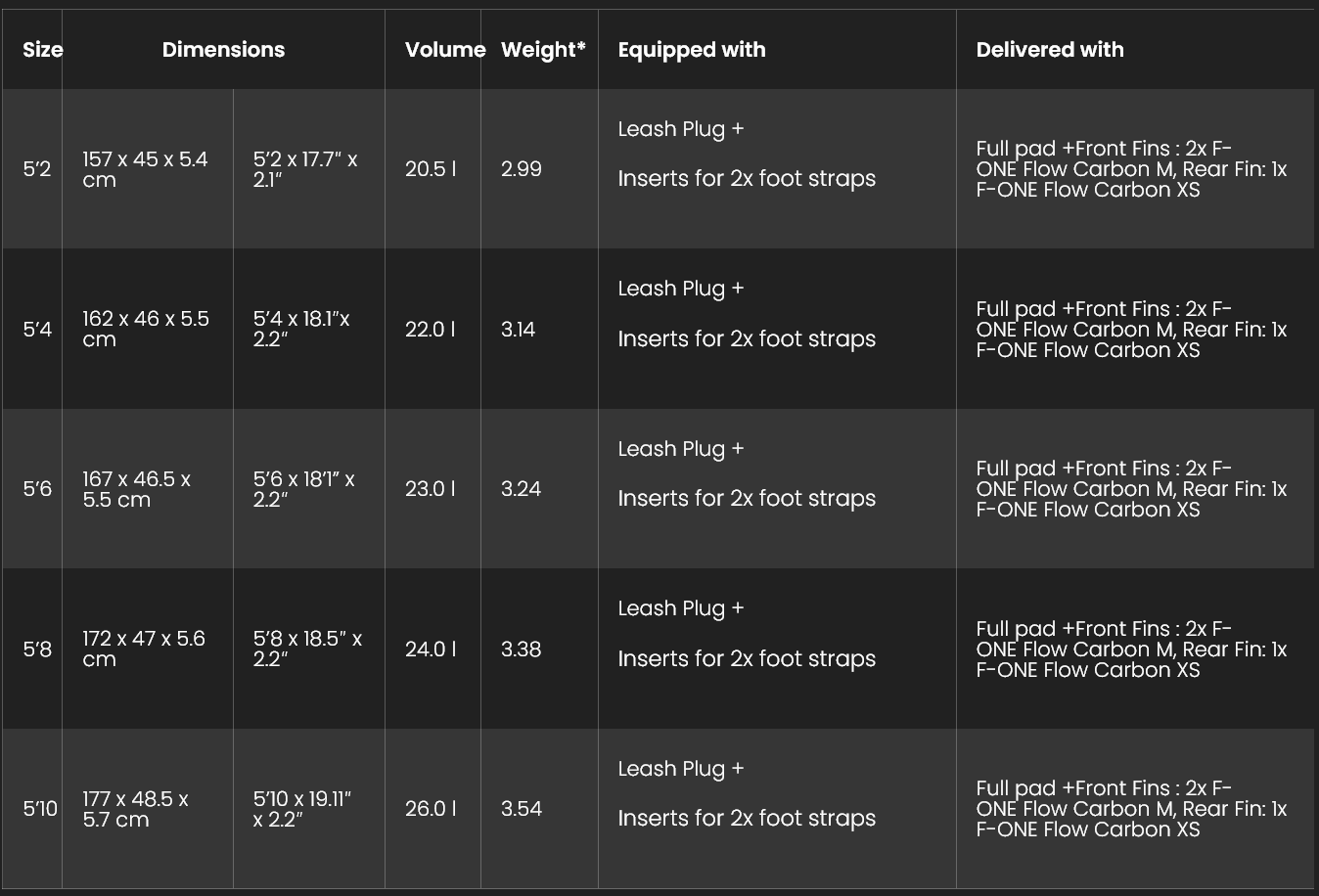Select the 5'2 size cell
This screenshot has width=1319, height=896.
(37, 169)
